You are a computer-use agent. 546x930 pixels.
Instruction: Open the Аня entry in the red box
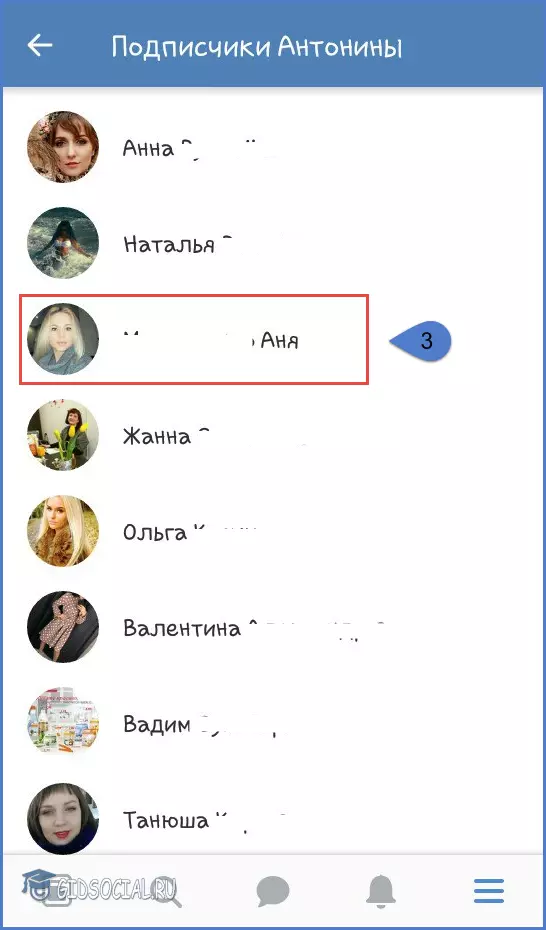click(x=194, y=339)
